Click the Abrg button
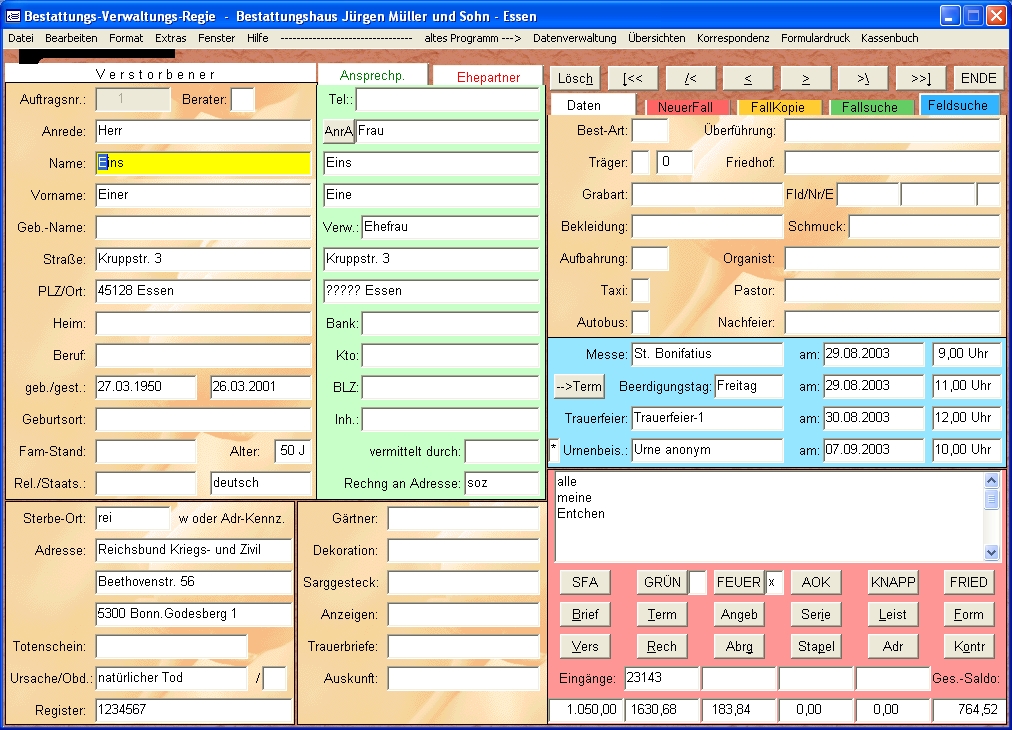The height and width of the screenshot is (730, 1012). pyautogui.click(x=739, y=646)
